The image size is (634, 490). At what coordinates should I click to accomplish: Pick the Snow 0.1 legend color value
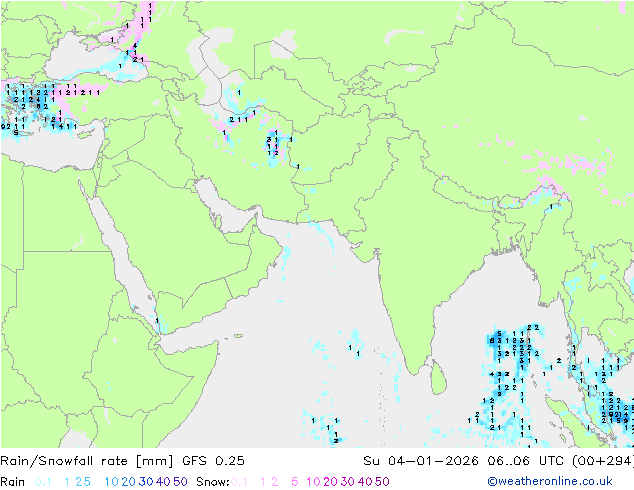(239, 482)
